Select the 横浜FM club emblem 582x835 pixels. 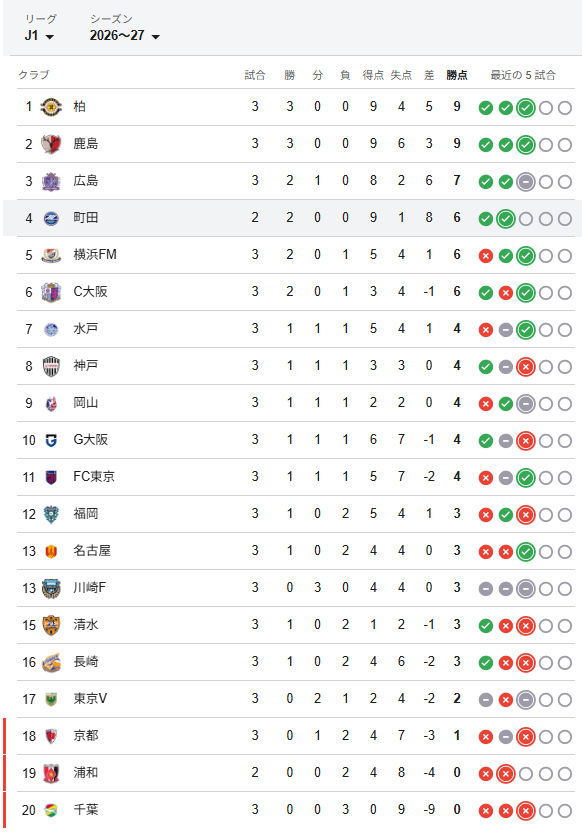[x=51, y=255]
